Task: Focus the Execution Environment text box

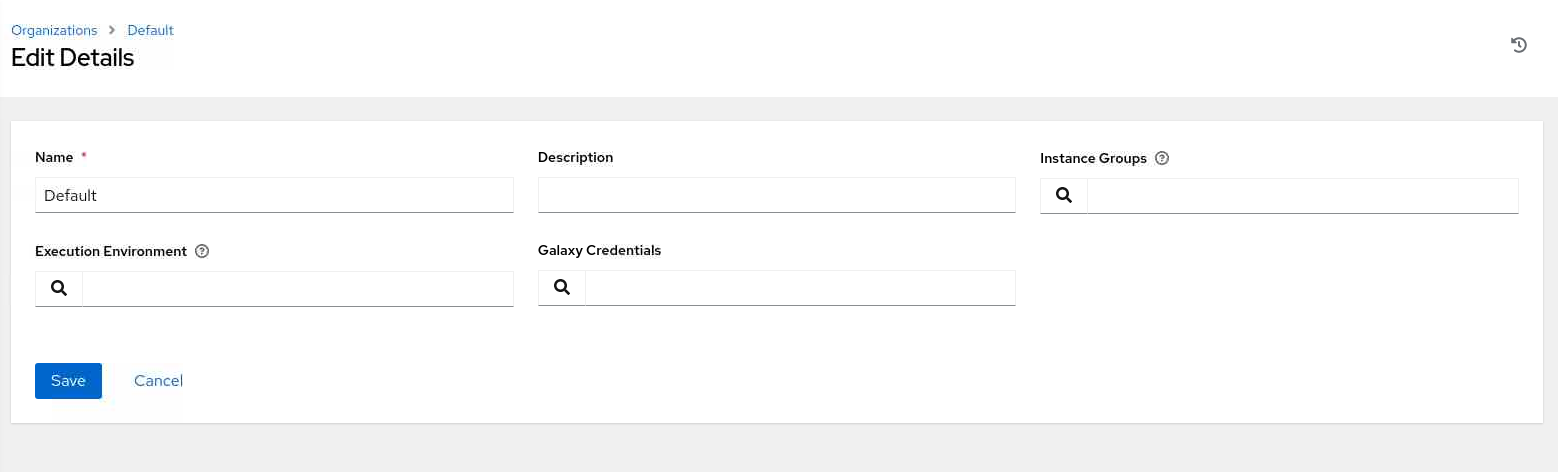Action: pos(298,288)
